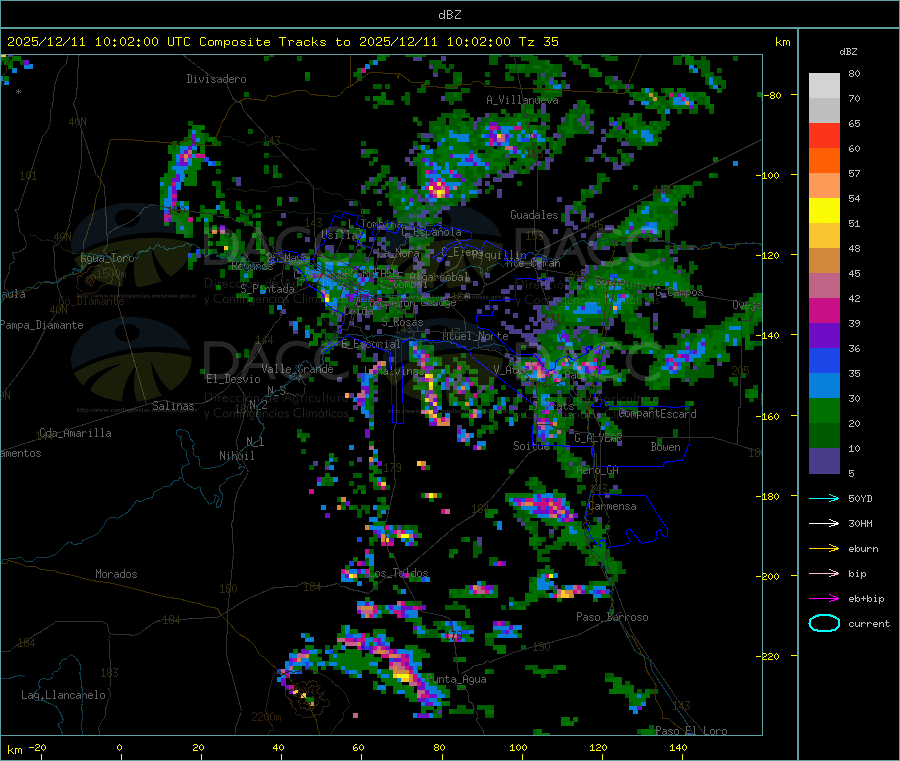Click the '-20' tick on the horizontal km axis
This screenshot has height=761, width=900.
point(38,747)
